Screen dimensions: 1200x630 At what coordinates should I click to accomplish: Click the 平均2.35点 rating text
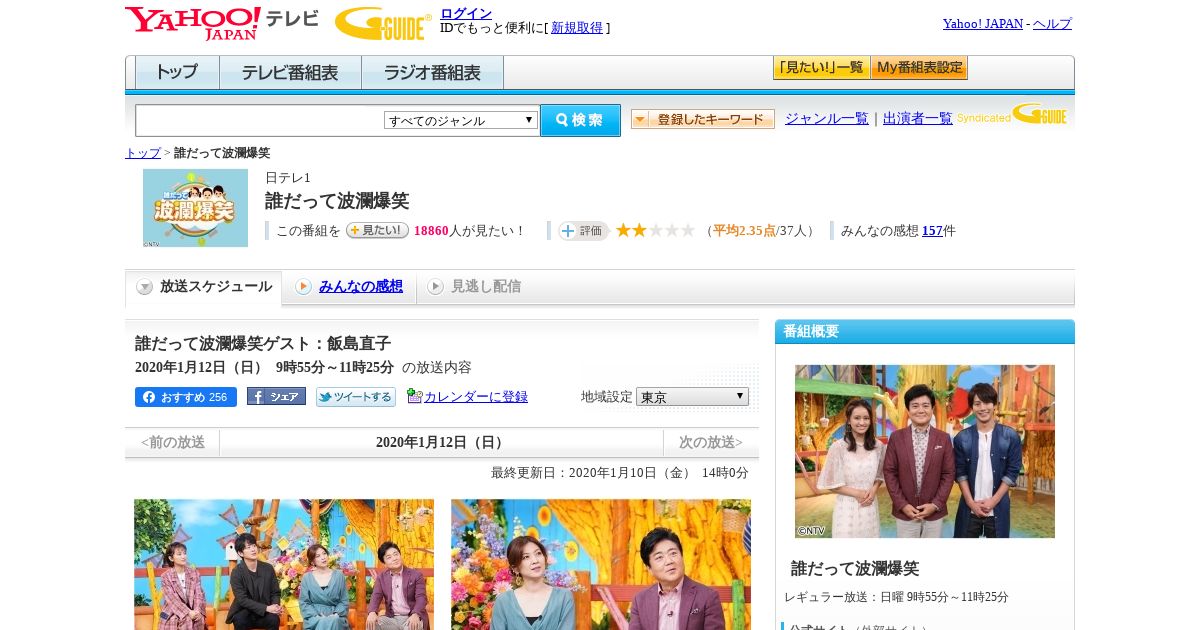[745, 231]
